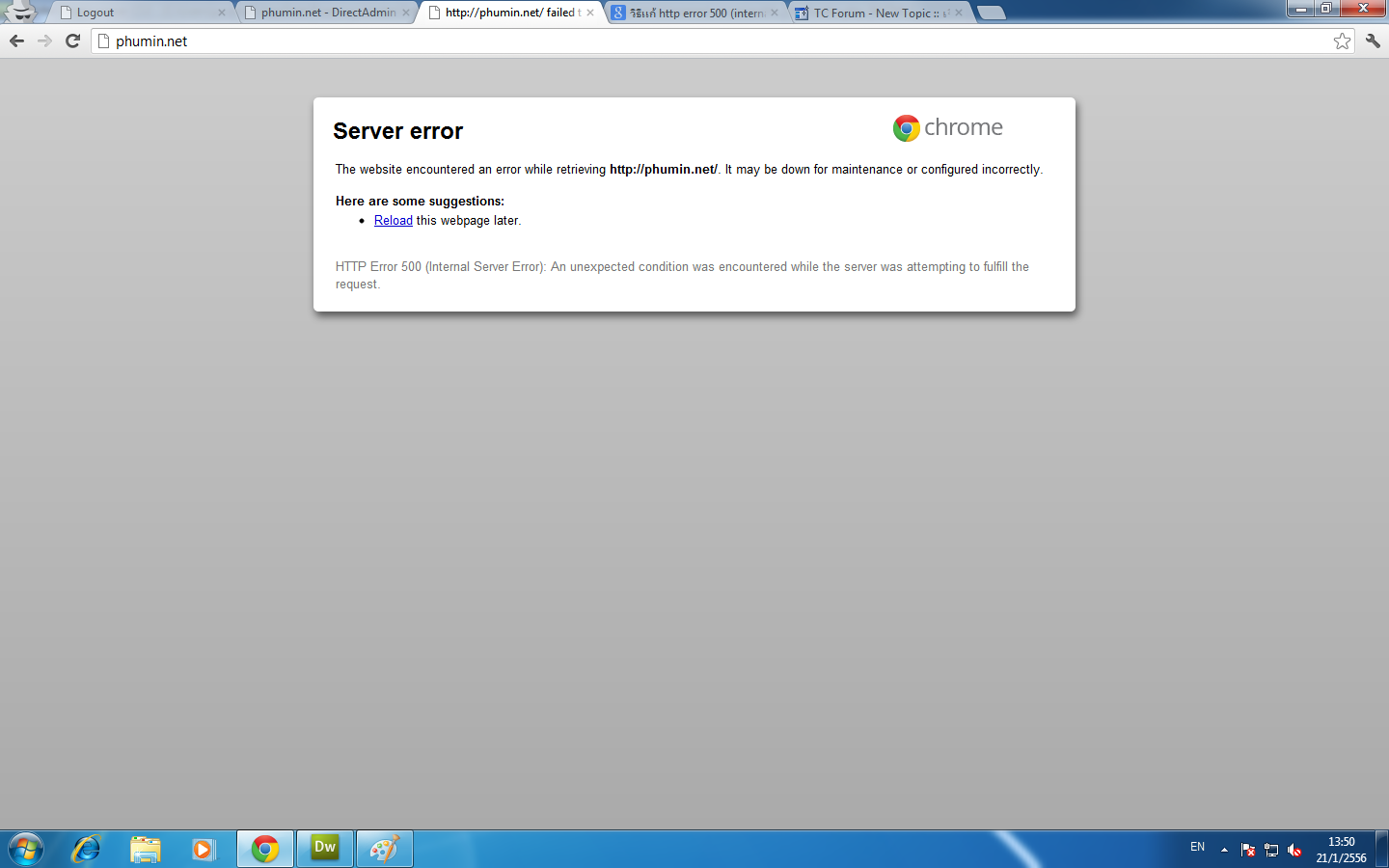This screenshot has width=1389, height=868.
Task: Click the Reload link in suggestions
Action: (393, 220)
